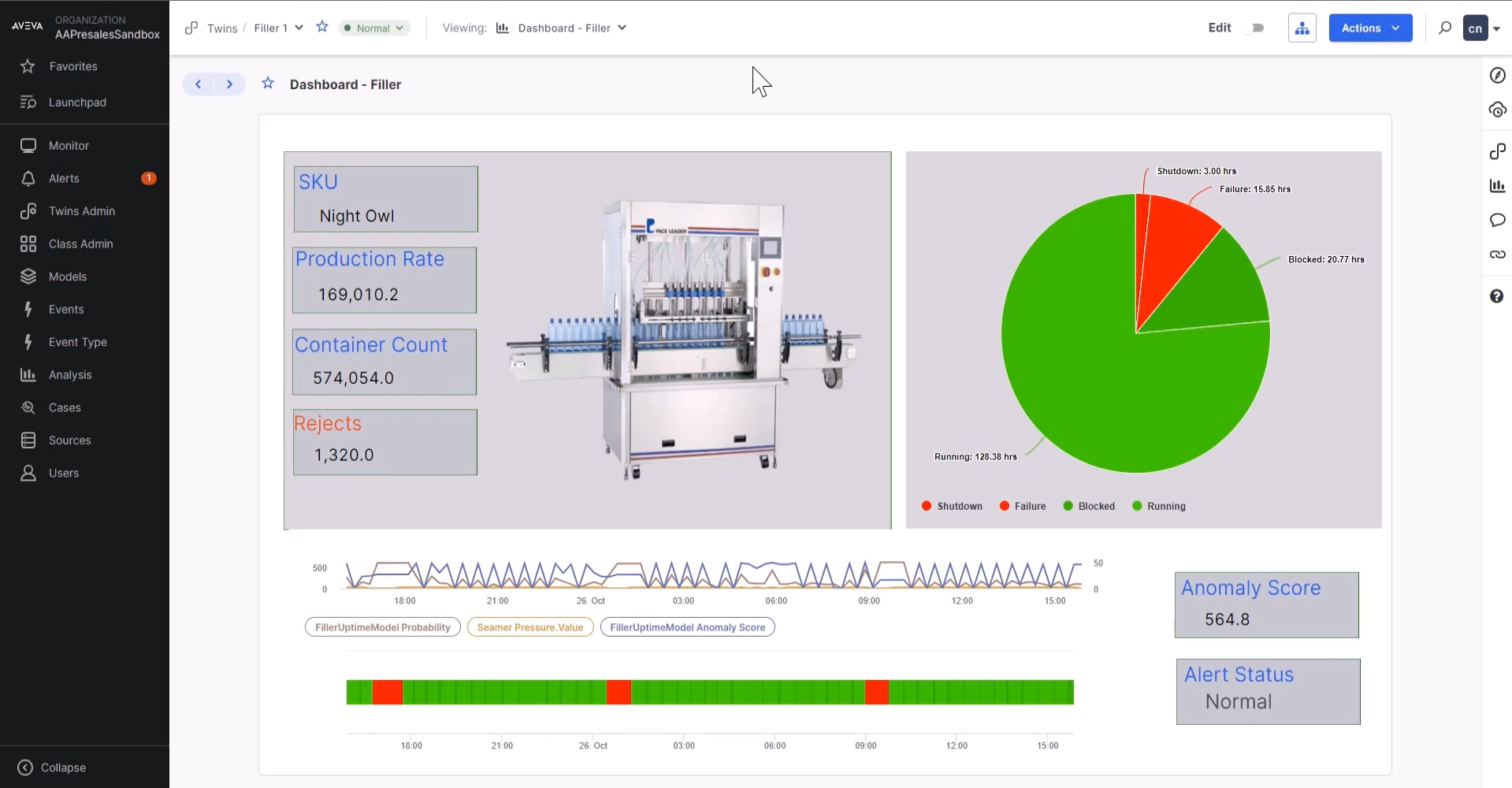Go to Twins Admin in sidebar
This screenshot has width=1512, height=788.
(81, 211)
